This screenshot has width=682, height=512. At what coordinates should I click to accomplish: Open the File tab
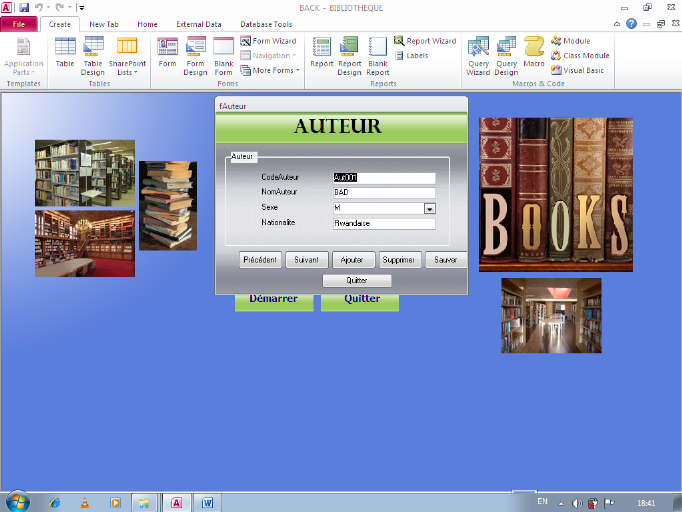click(19, 24)
